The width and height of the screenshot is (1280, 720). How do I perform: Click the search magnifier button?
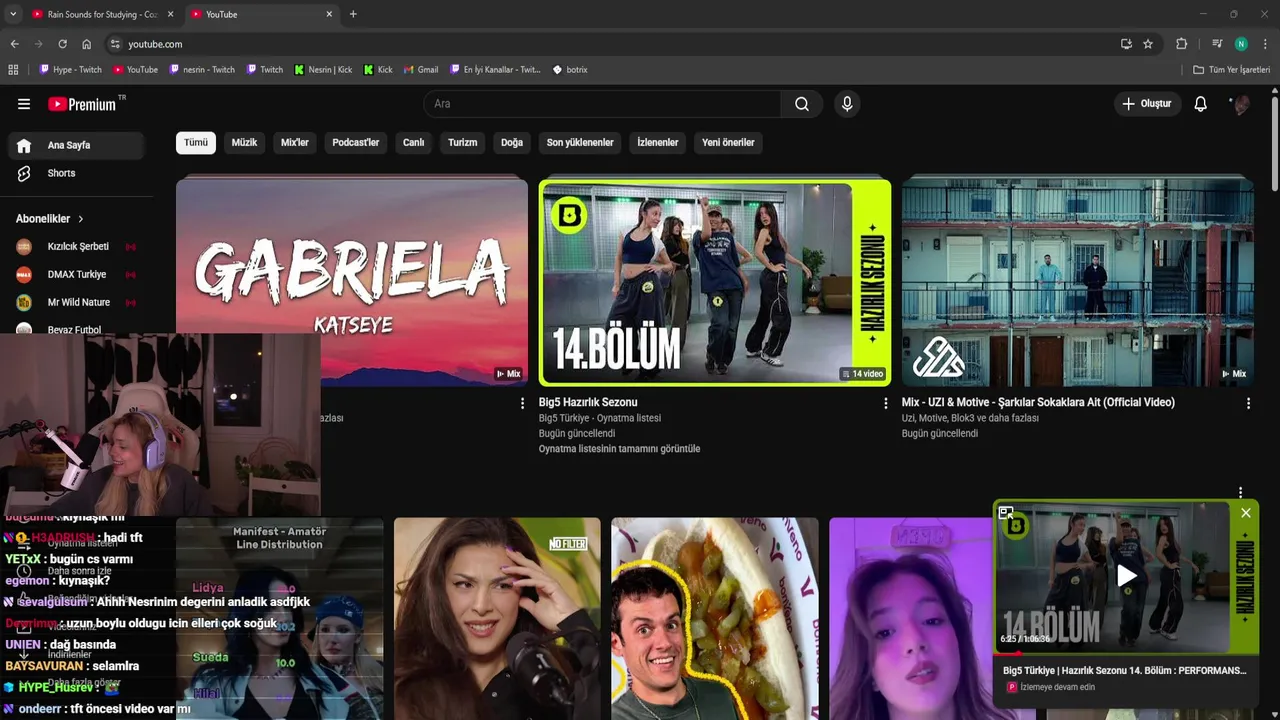pyautogui.click(x=802, y=104)
